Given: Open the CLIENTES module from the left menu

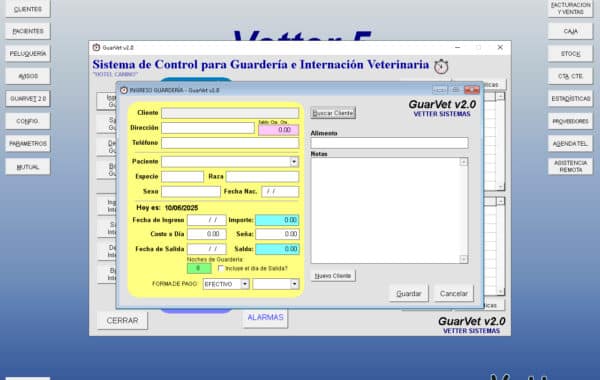Looking at the screenshot, I should 28,9.
